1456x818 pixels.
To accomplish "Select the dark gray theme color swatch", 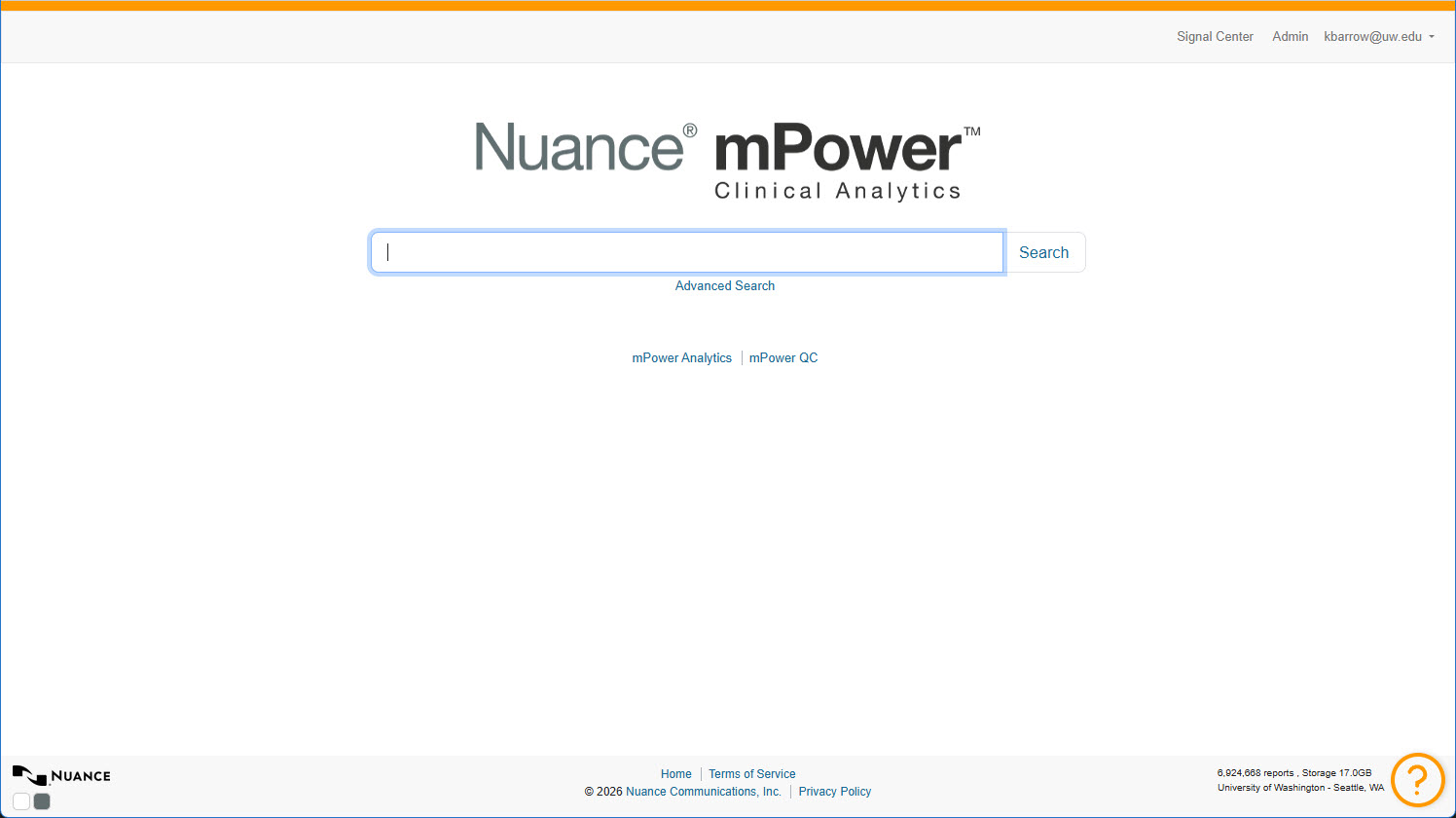I will (x=42, y=801).
